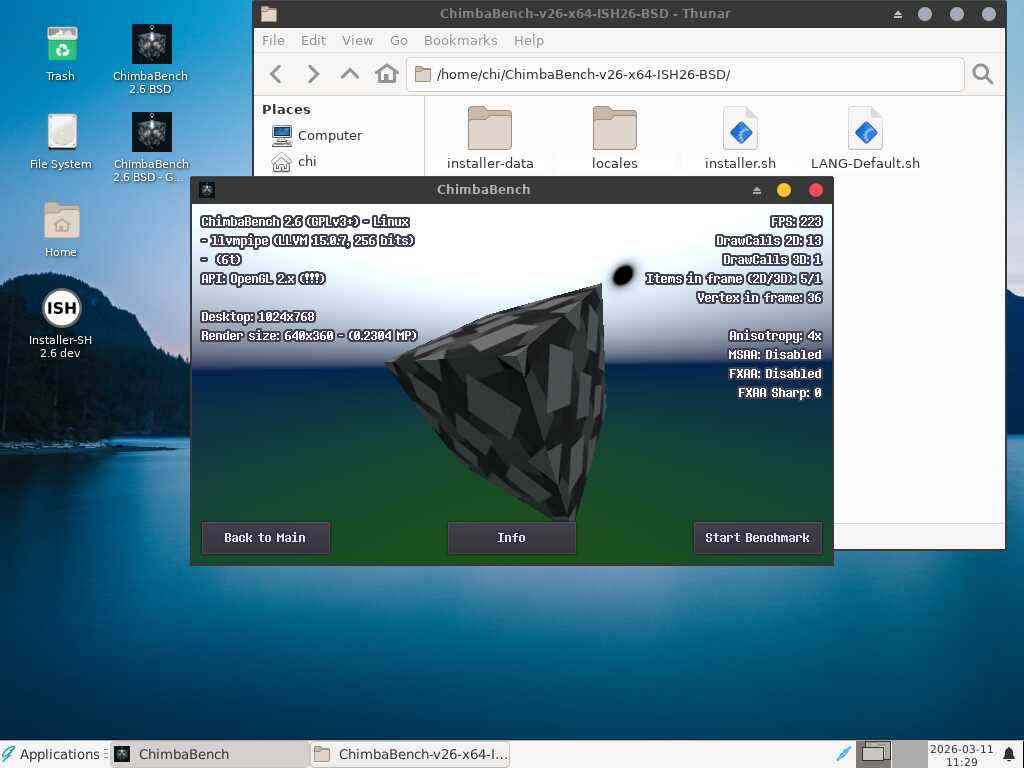Viewport: 1024px width, 768px height.
Task: Select the LANG-Default.sh file
Action: coord(865,138)
